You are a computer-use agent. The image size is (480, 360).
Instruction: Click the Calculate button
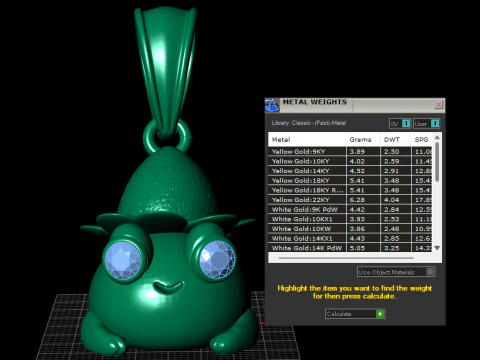coord(355,314)
